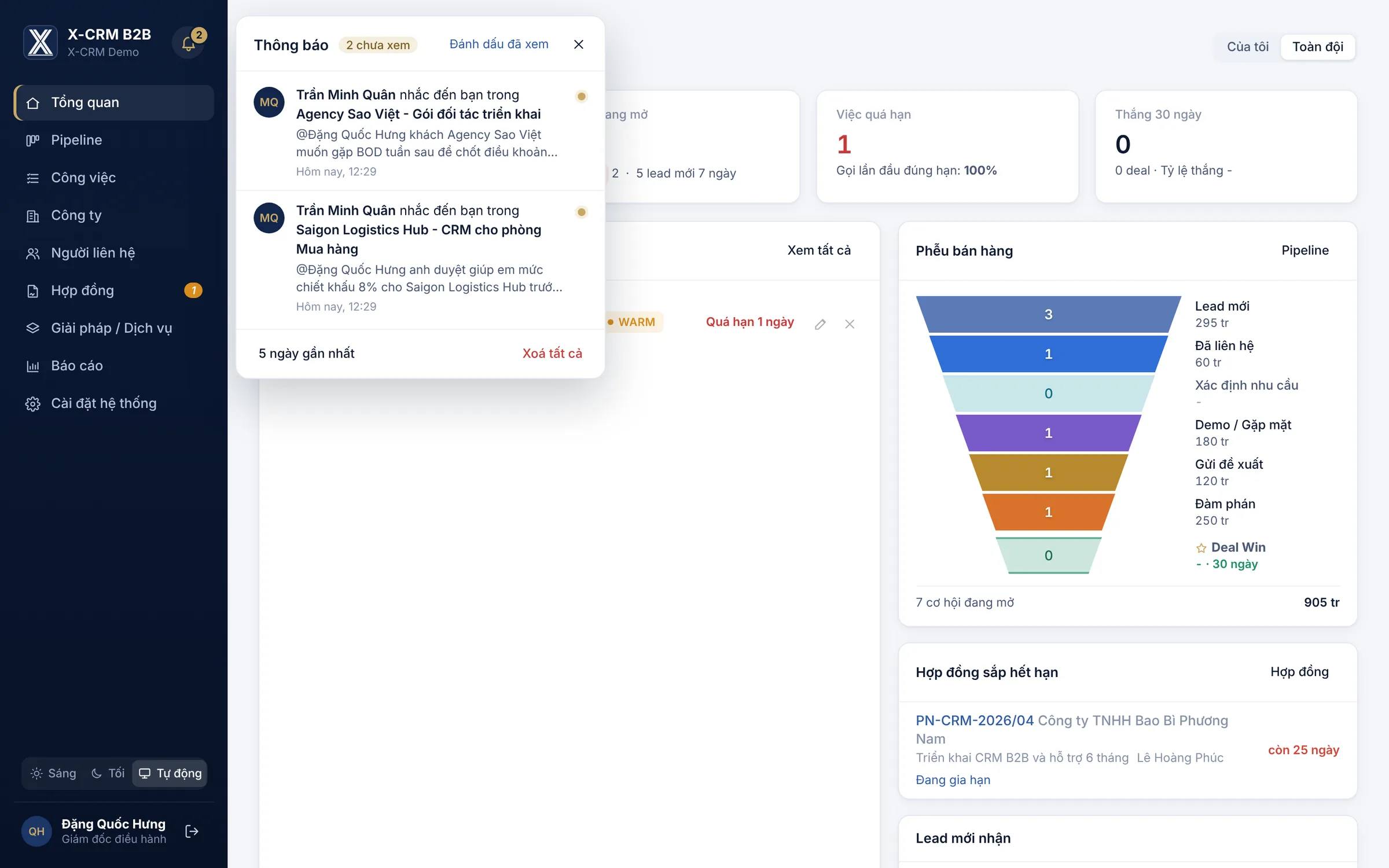Screen dimensions: 1389x868
Task: Dismiss the overdue task with X icon
Action: click(x=850, y=324)
